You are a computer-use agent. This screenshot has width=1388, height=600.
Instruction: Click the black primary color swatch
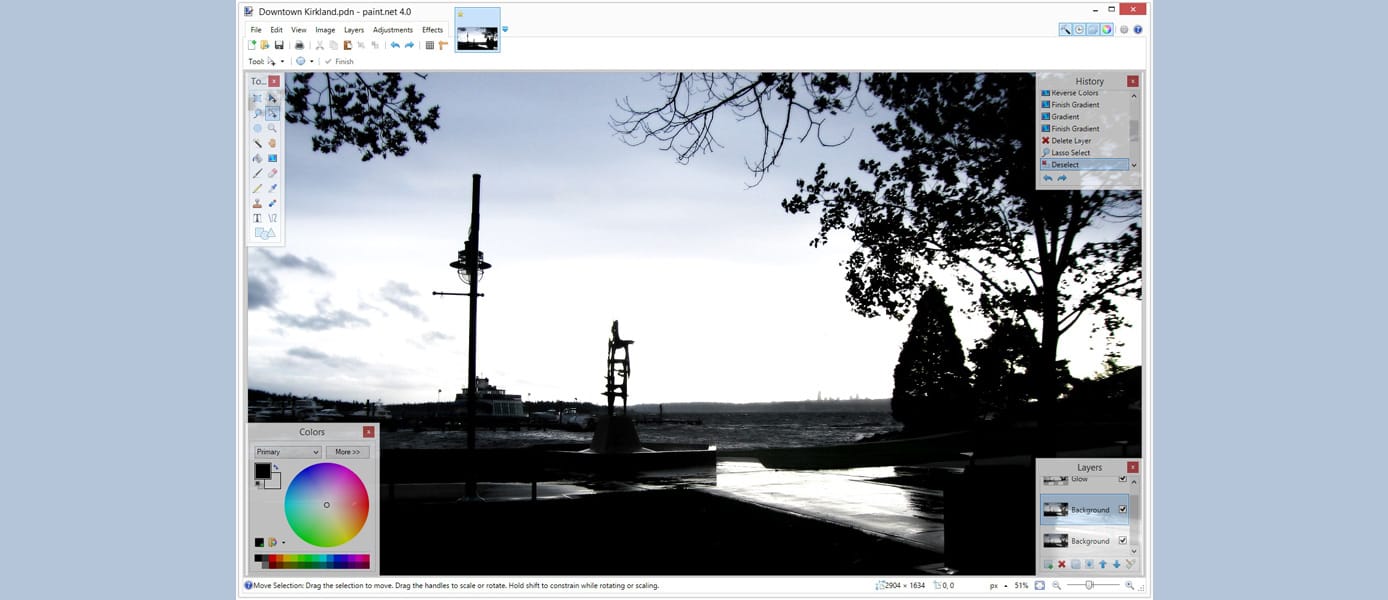262,471
